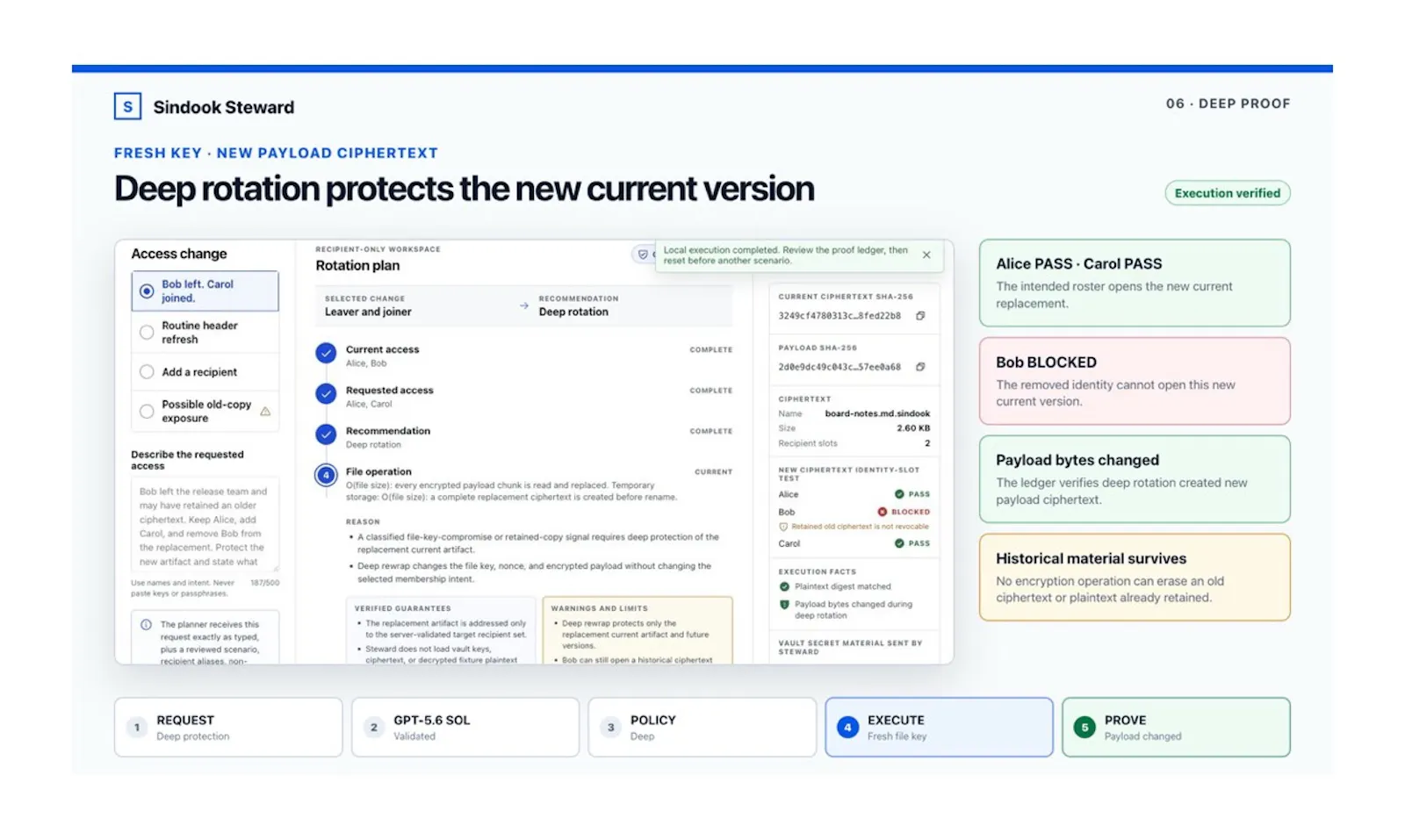Viewport: 1405px width, 840px height.
Task: Copy the payload SHA-256 hash
Action: (920, 367)
